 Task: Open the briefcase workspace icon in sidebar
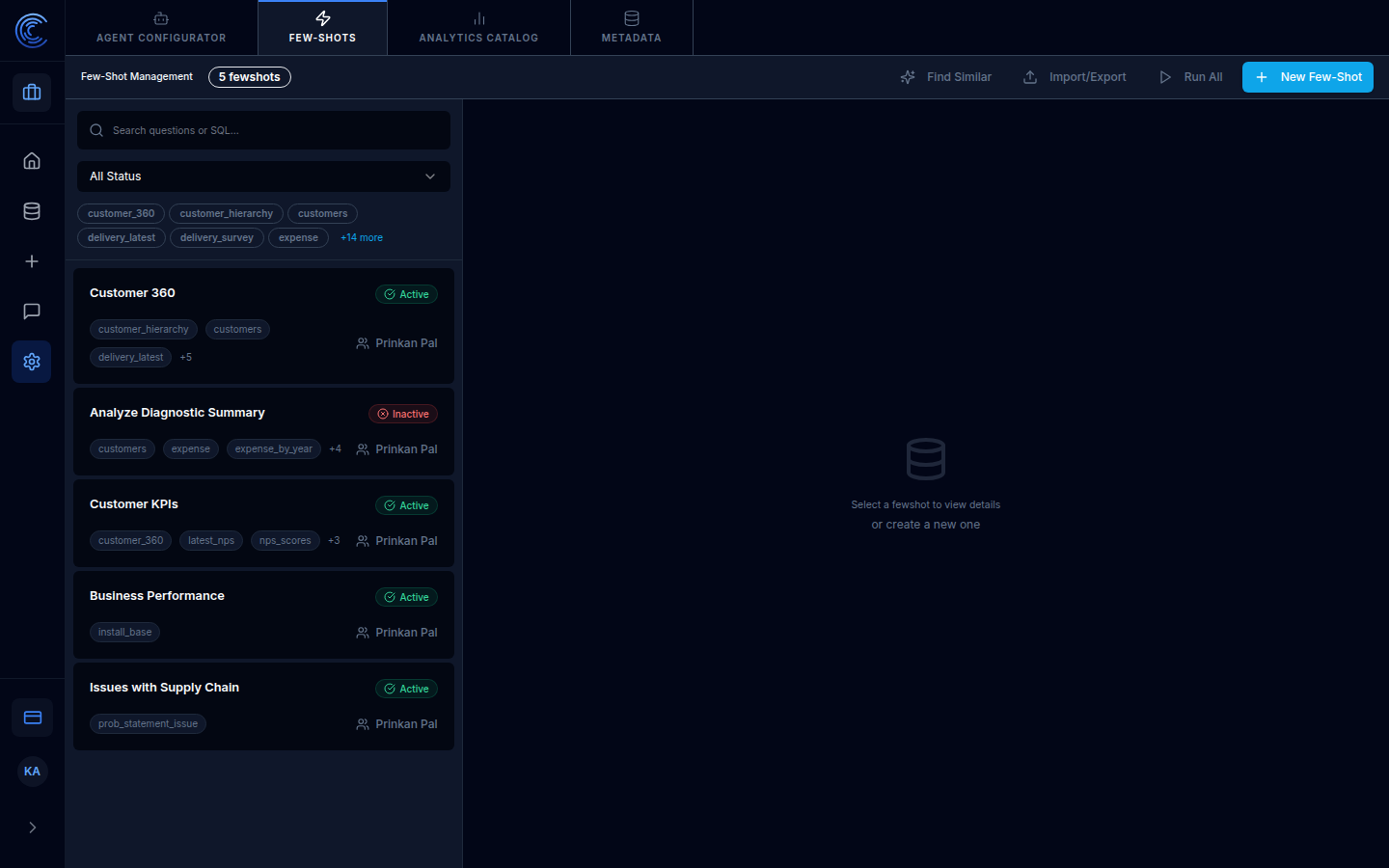(x=32, y=93)
